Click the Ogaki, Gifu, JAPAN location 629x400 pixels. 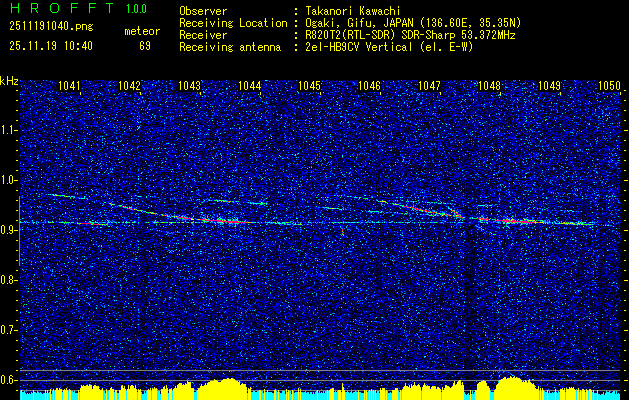pos(413,23)
